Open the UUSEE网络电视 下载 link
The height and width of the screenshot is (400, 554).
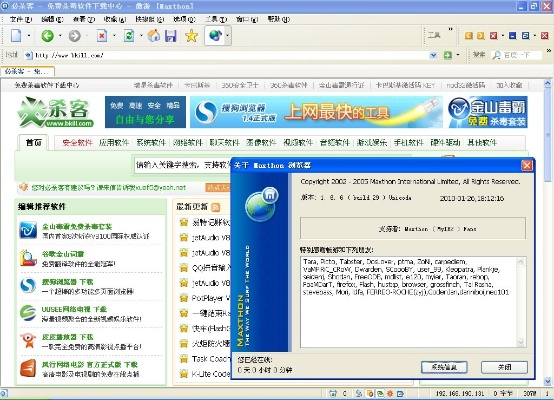[x=74, y=309]
